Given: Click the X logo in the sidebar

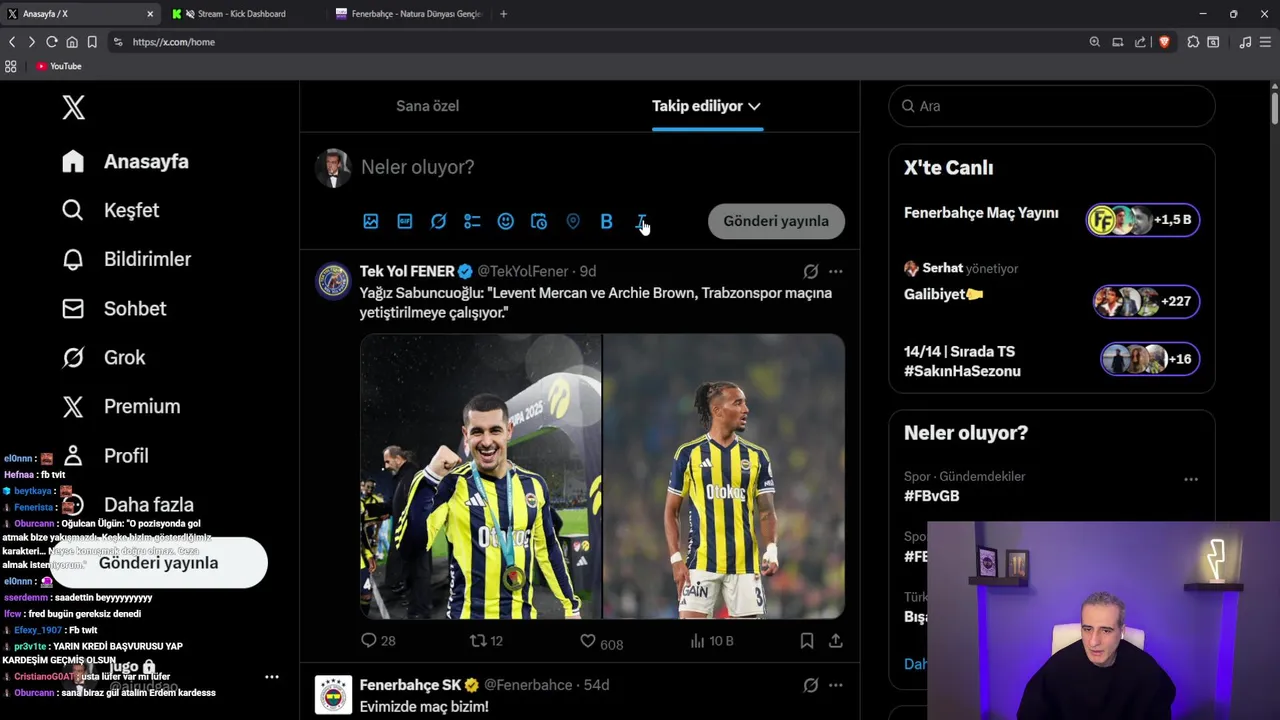Looking at the screenshot, I should 73,108.
